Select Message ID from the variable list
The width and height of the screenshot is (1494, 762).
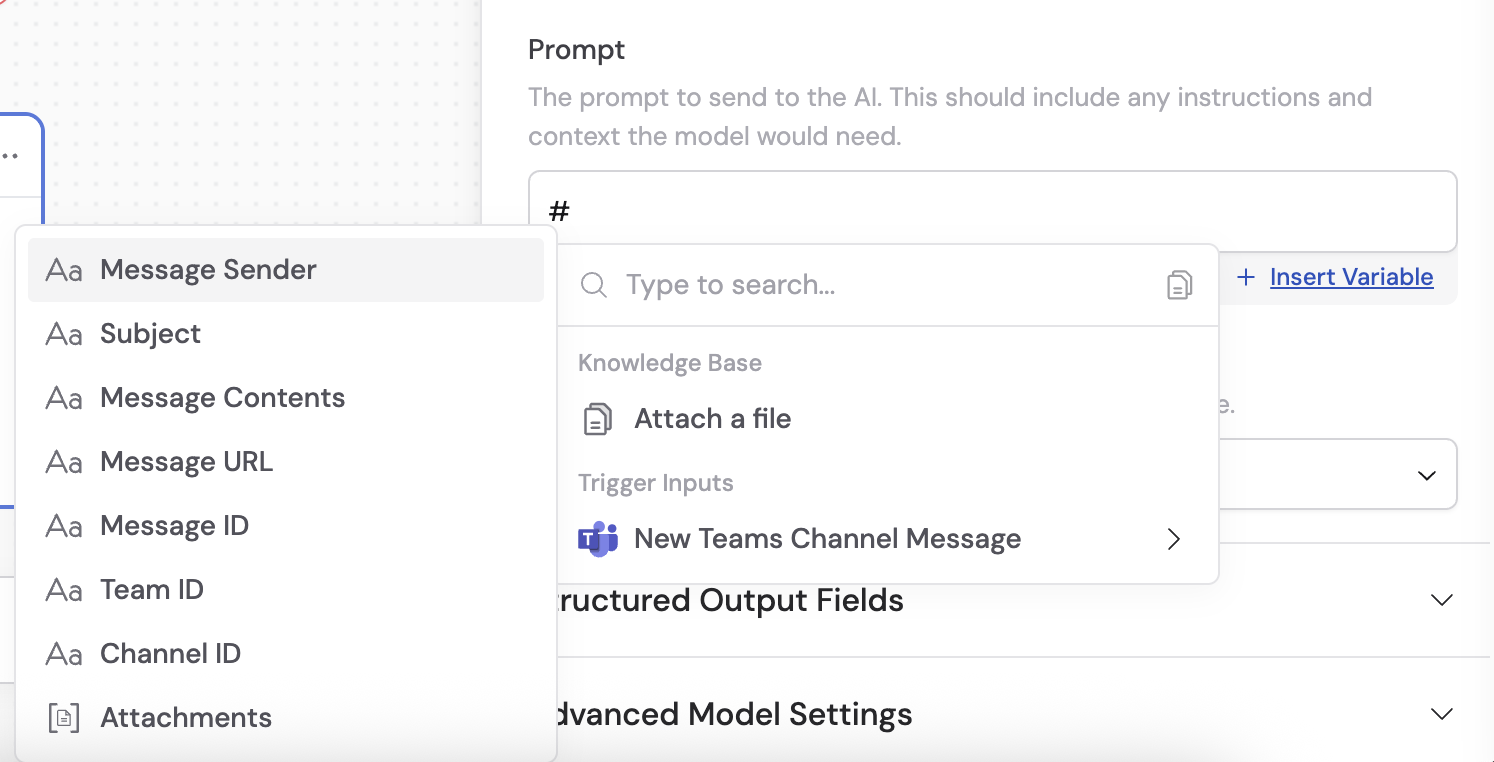173,525
